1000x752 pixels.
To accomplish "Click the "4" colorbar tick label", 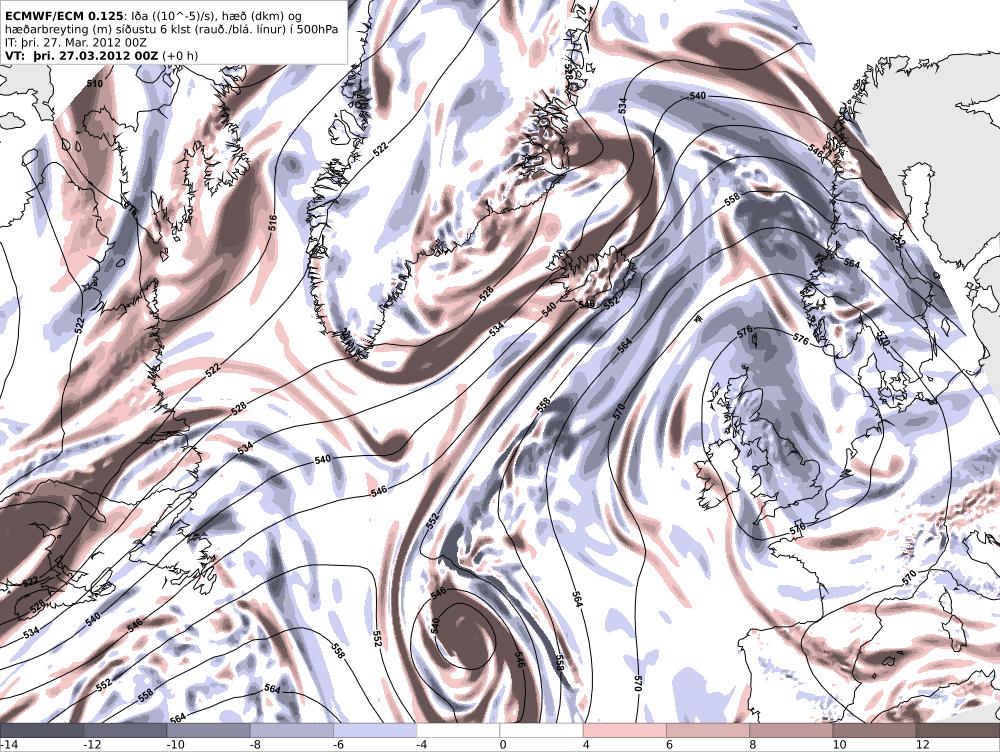I will [586, 744].
